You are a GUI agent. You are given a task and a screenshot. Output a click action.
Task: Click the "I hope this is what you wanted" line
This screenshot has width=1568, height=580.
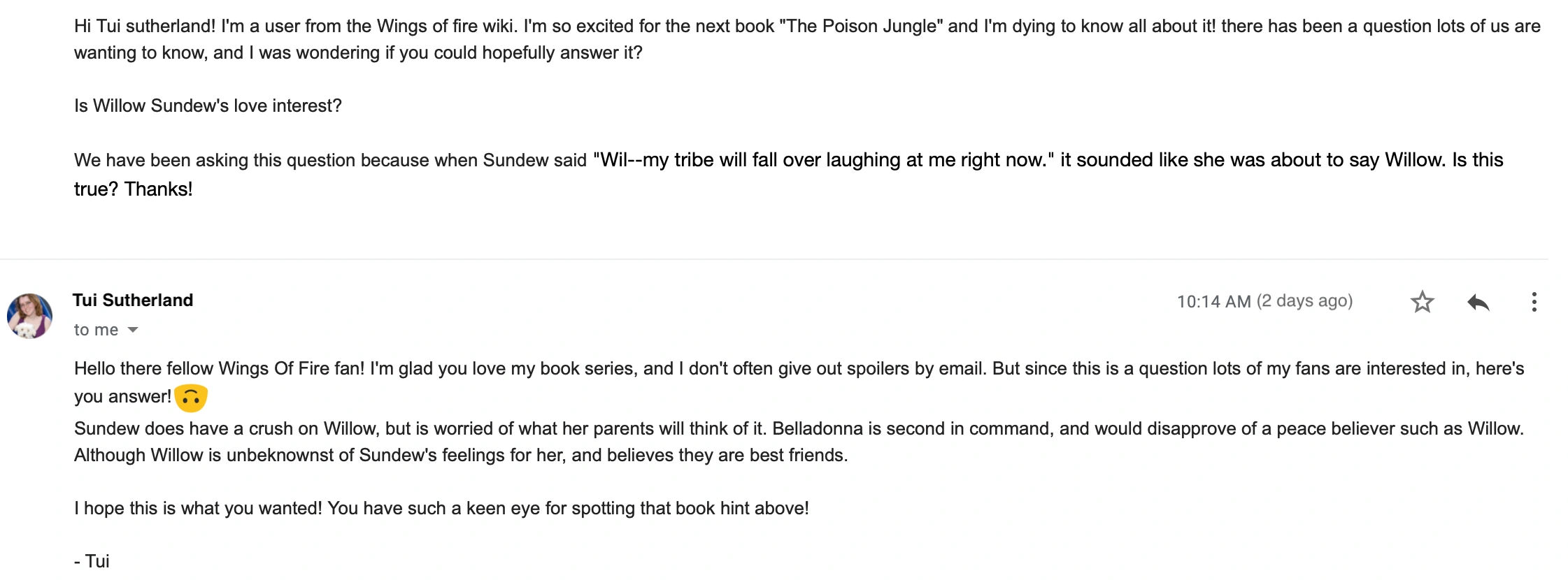pyautogui.click(x=441, y=508)
